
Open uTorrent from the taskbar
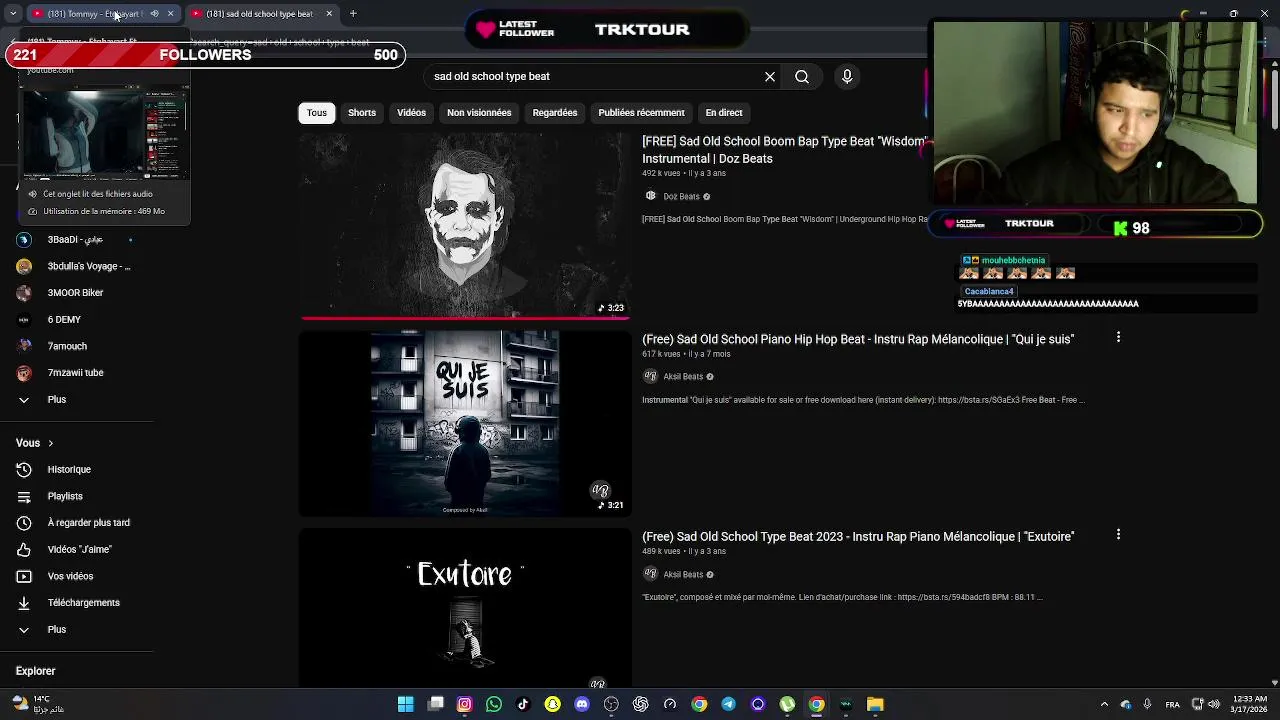point(787,704)
